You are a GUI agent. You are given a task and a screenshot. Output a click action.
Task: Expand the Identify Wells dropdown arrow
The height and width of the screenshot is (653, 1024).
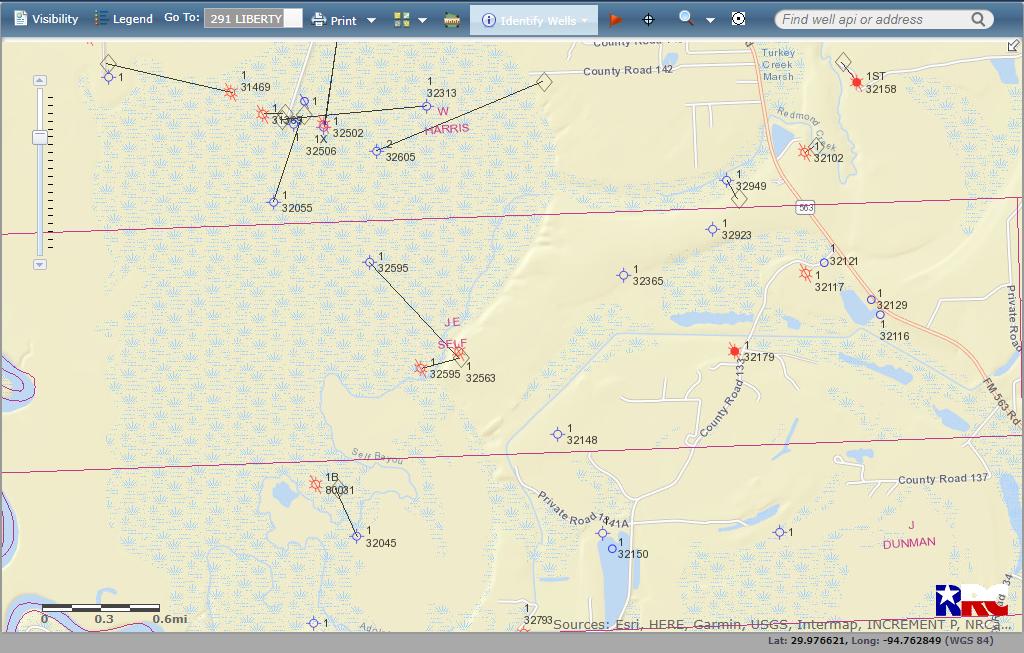tap(584, 20)
